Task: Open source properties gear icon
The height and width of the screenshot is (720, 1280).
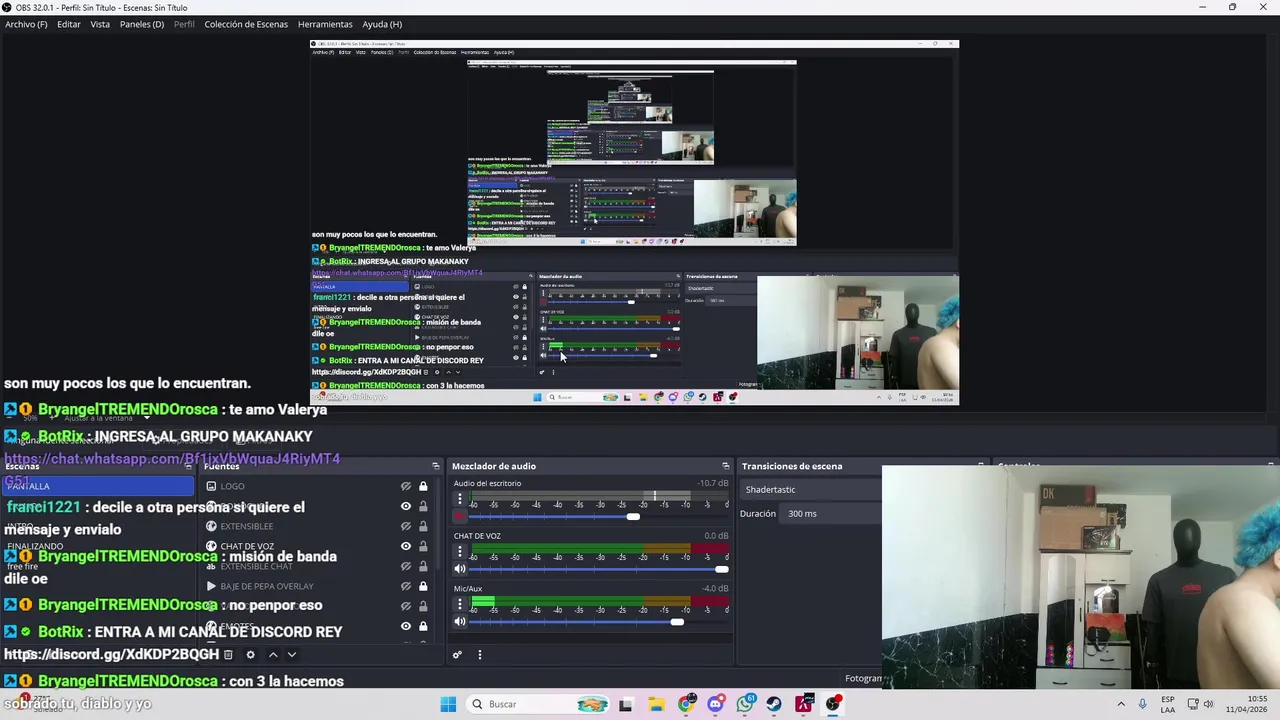Action: [250, 654]
